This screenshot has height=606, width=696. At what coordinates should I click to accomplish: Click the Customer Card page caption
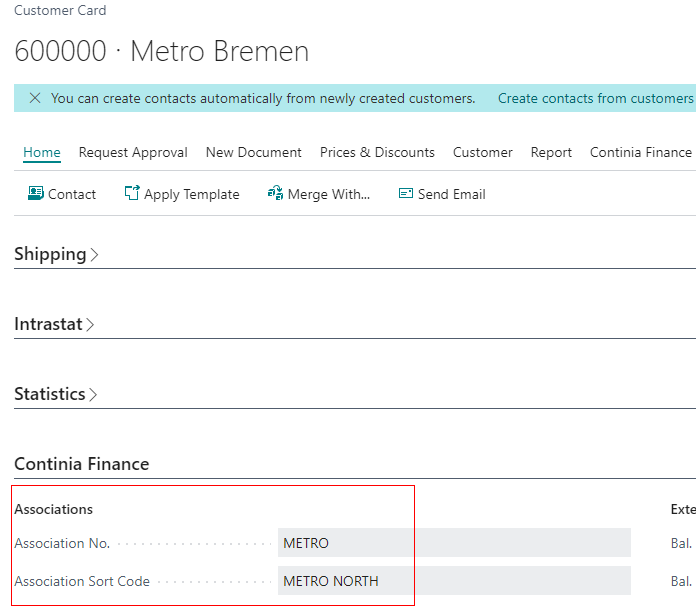tap(60, 10)
